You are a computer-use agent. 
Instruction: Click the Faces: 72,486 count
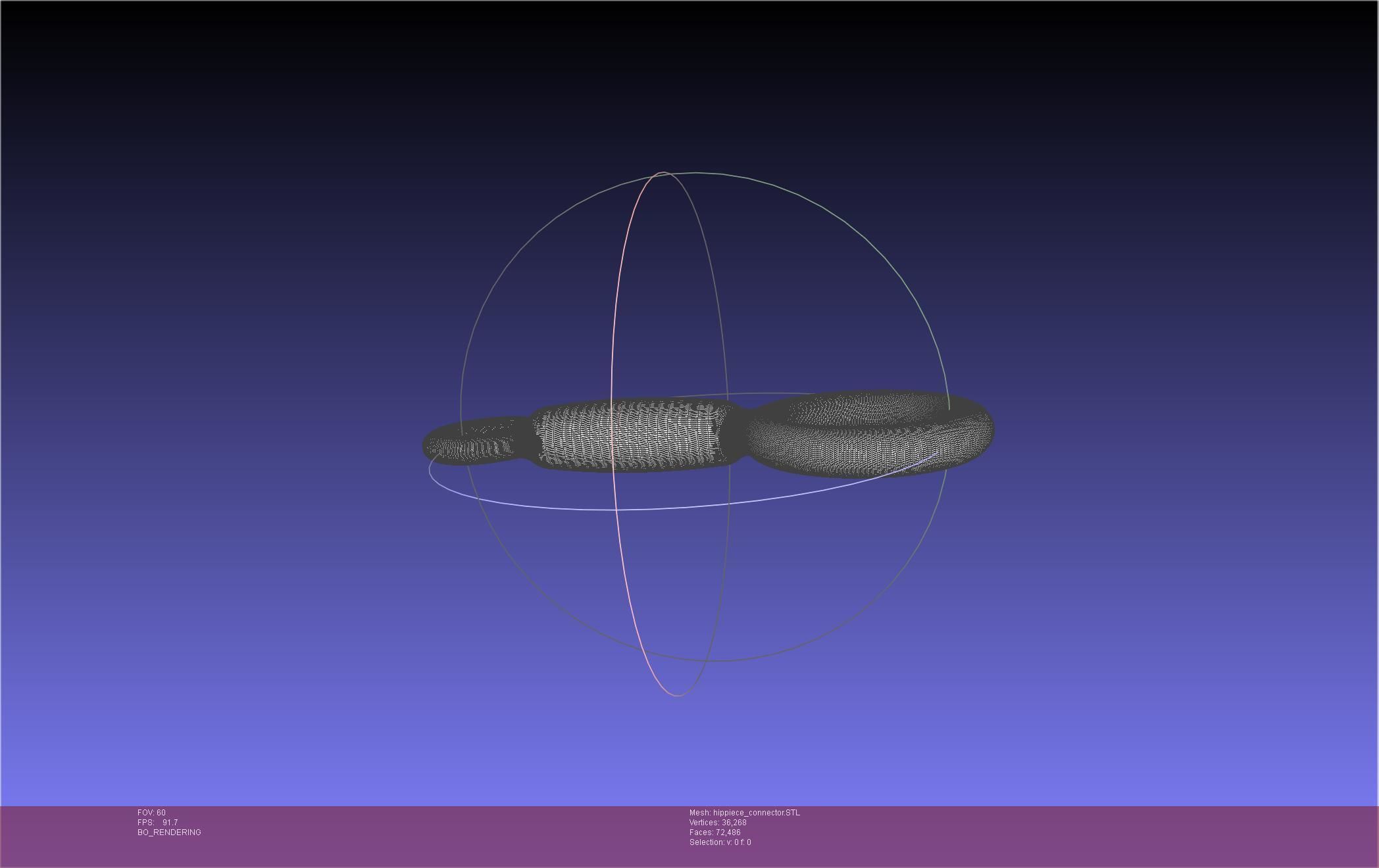click(715, 832)
